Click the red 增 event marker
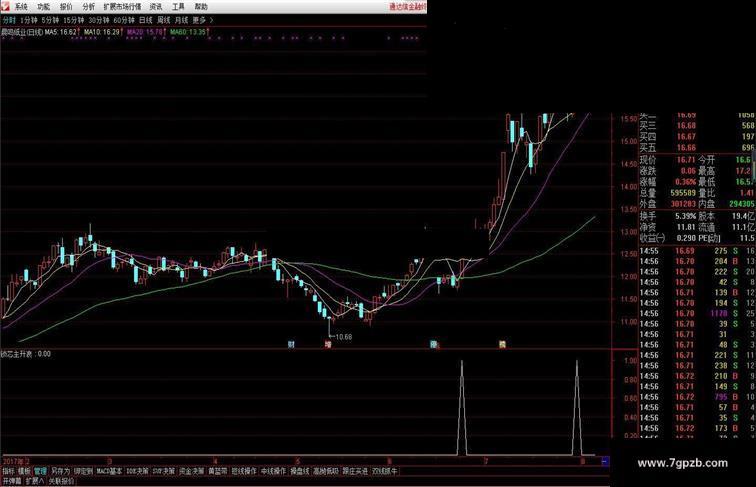The width and height of the screenshot is (756, 487). [x=328, y=344]
